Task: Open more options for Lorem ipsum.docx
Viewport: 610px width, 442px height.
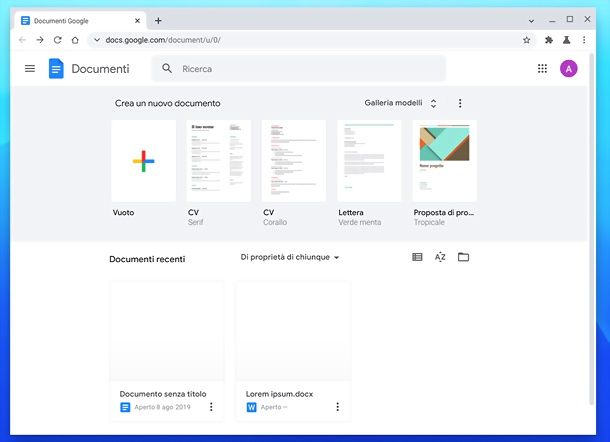Action: 337,407
